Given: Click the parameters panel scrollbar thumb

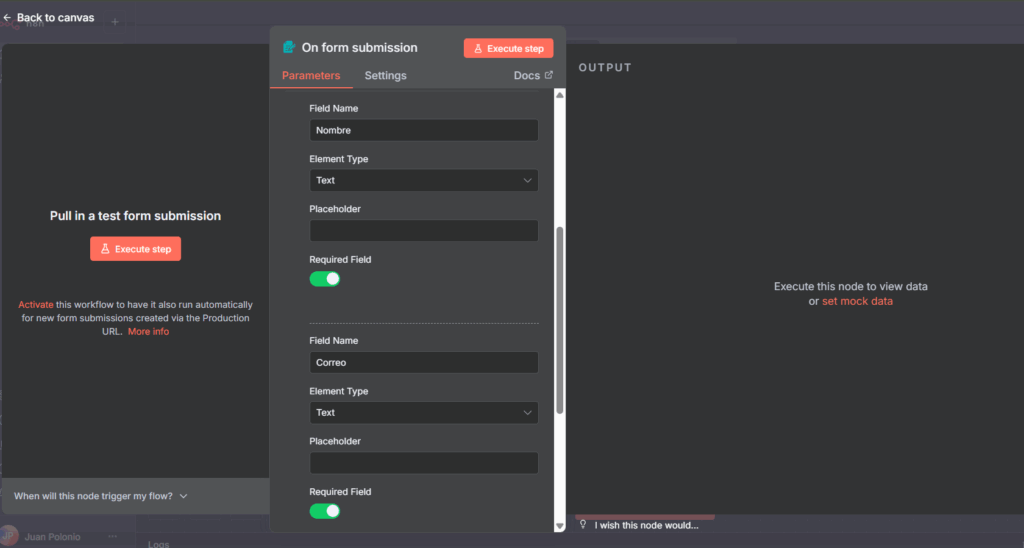Looking at the screenshot, I should point(559,320).
